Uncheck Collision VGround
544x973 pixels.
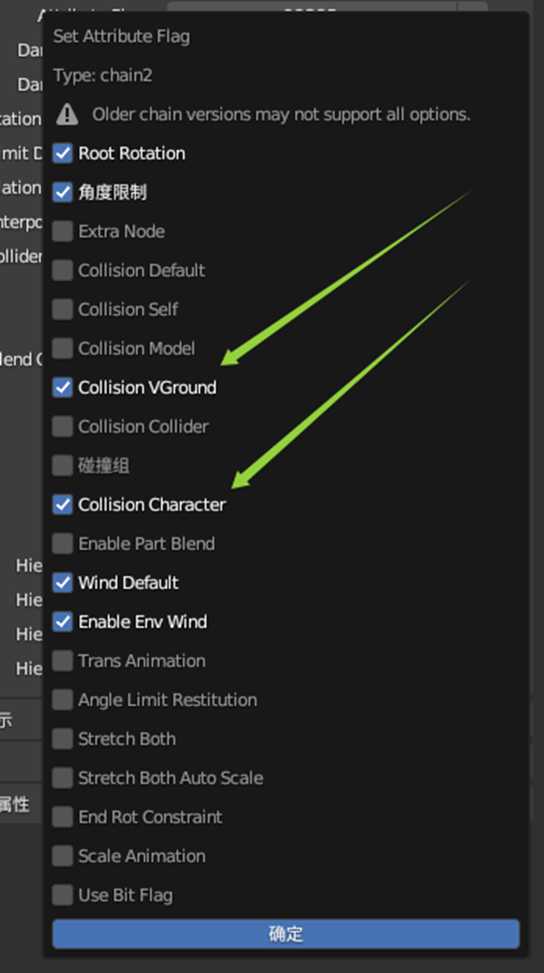click(x=63, y=387)
